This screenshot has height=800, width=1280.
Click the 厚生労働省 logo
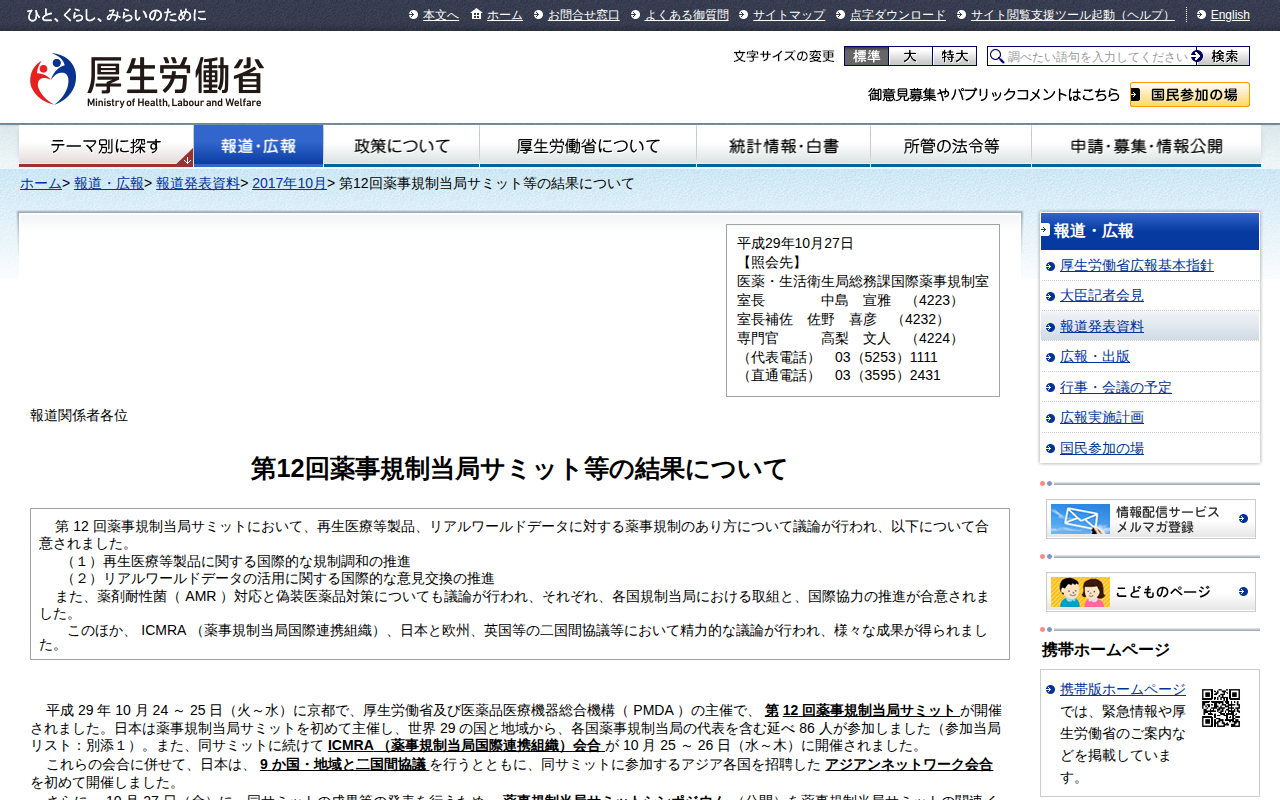[x=146, y=80]
